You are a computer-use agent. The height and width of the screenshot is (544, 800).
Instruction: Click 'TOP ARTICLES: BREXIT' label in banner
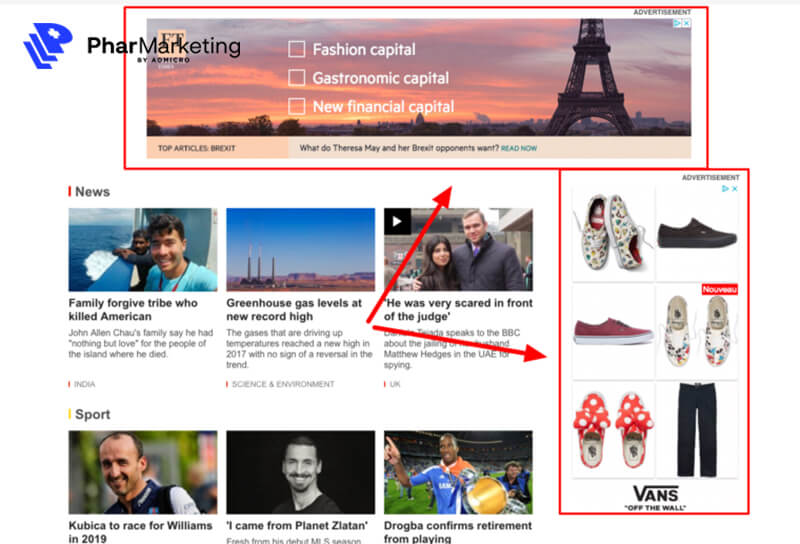[196, 149]
